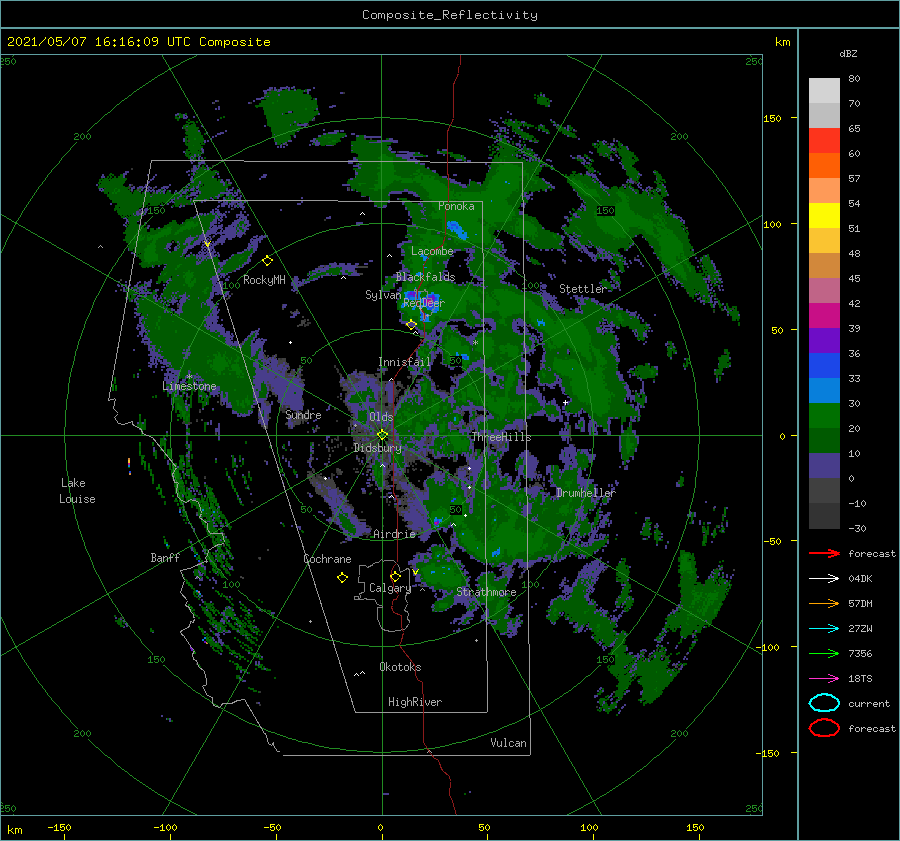
Task: Click the green 7356 arrow icon
Action: coord(824,653)
